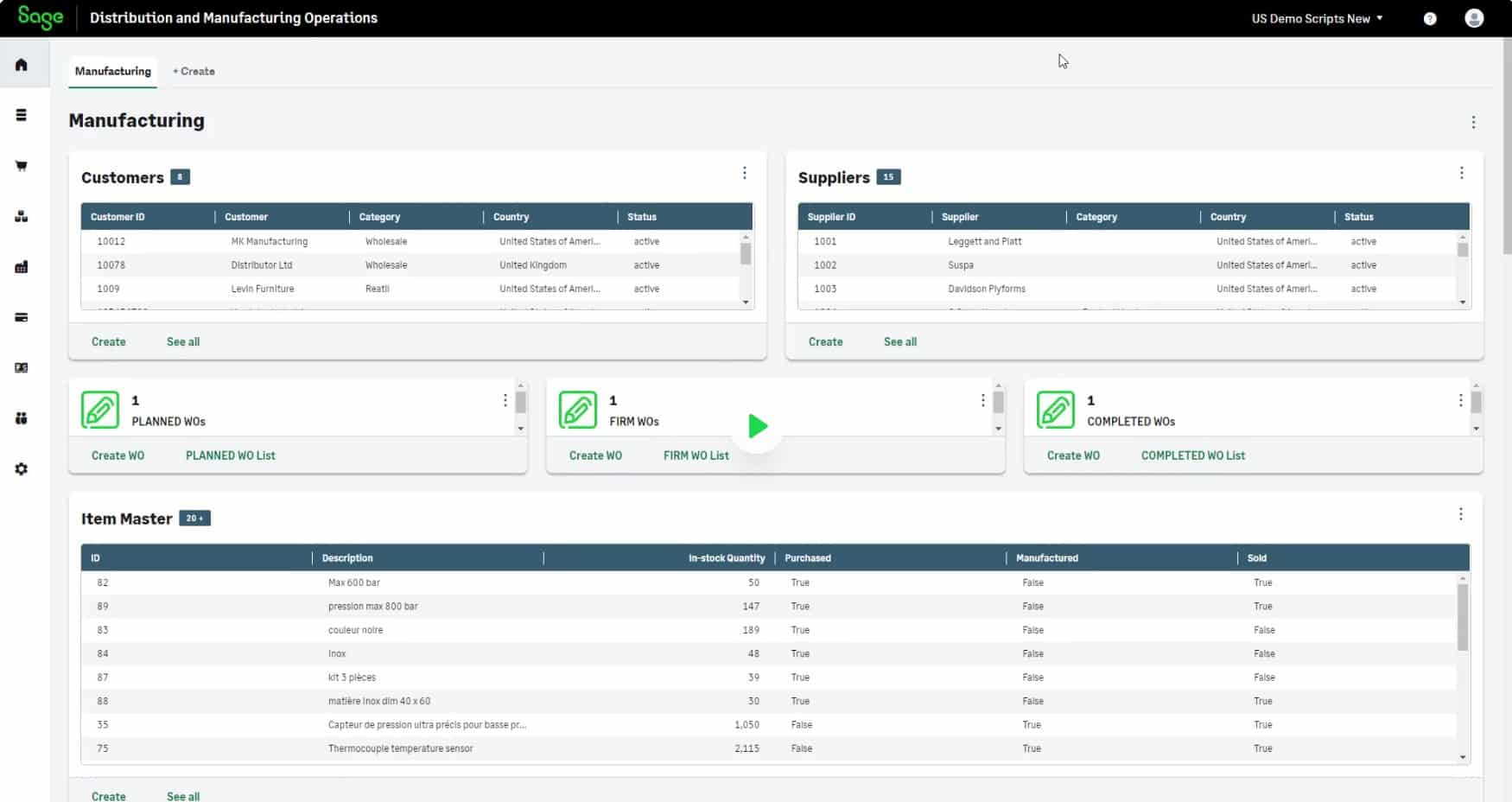Image resolution: width=1512 pixels, height=802 pixels.
Task: Open Suppliers card three-dot menu
Action: [1462, 173]
